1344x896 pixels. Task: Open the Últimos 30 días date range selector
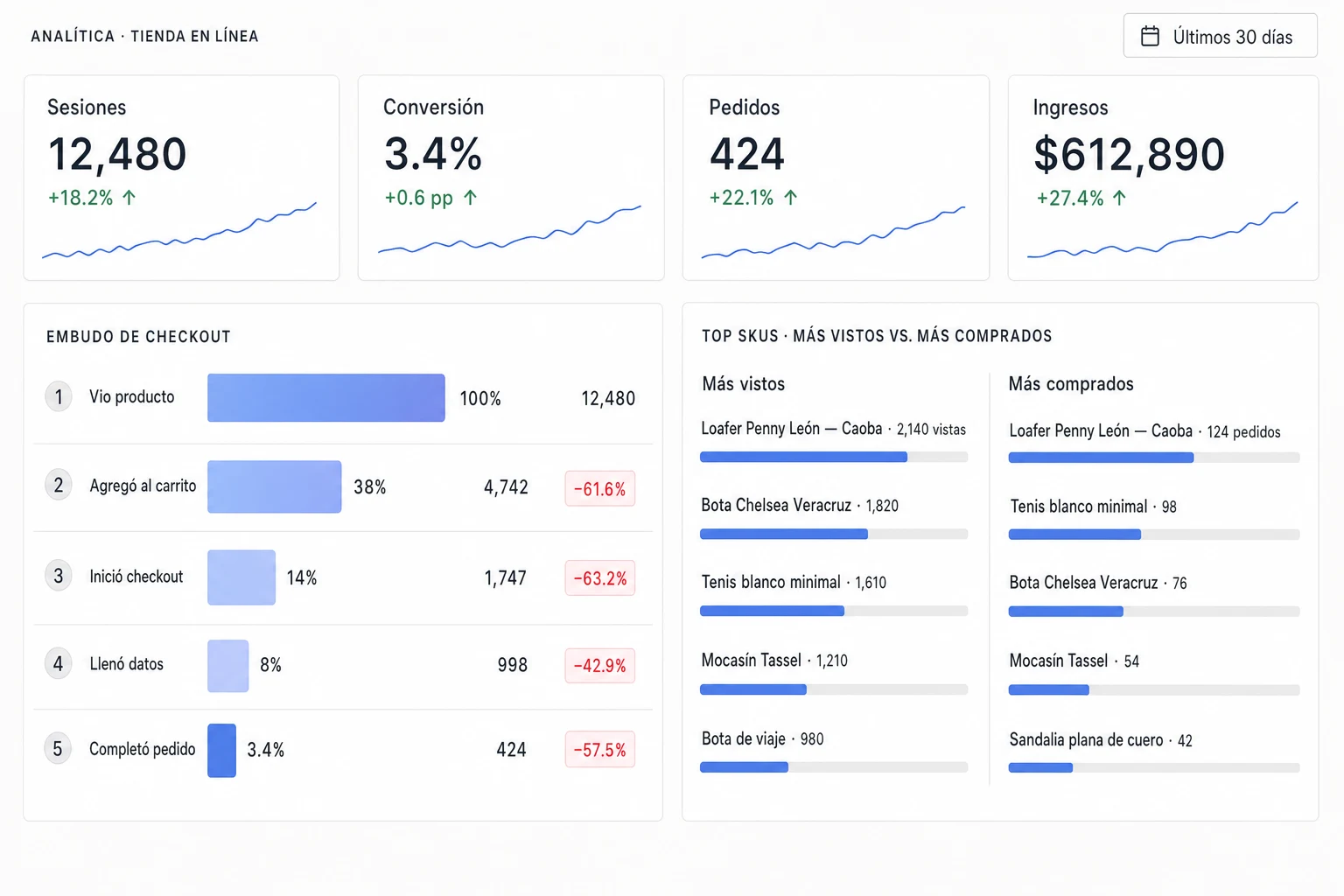pyautogui.click(x=1220, y=36)
